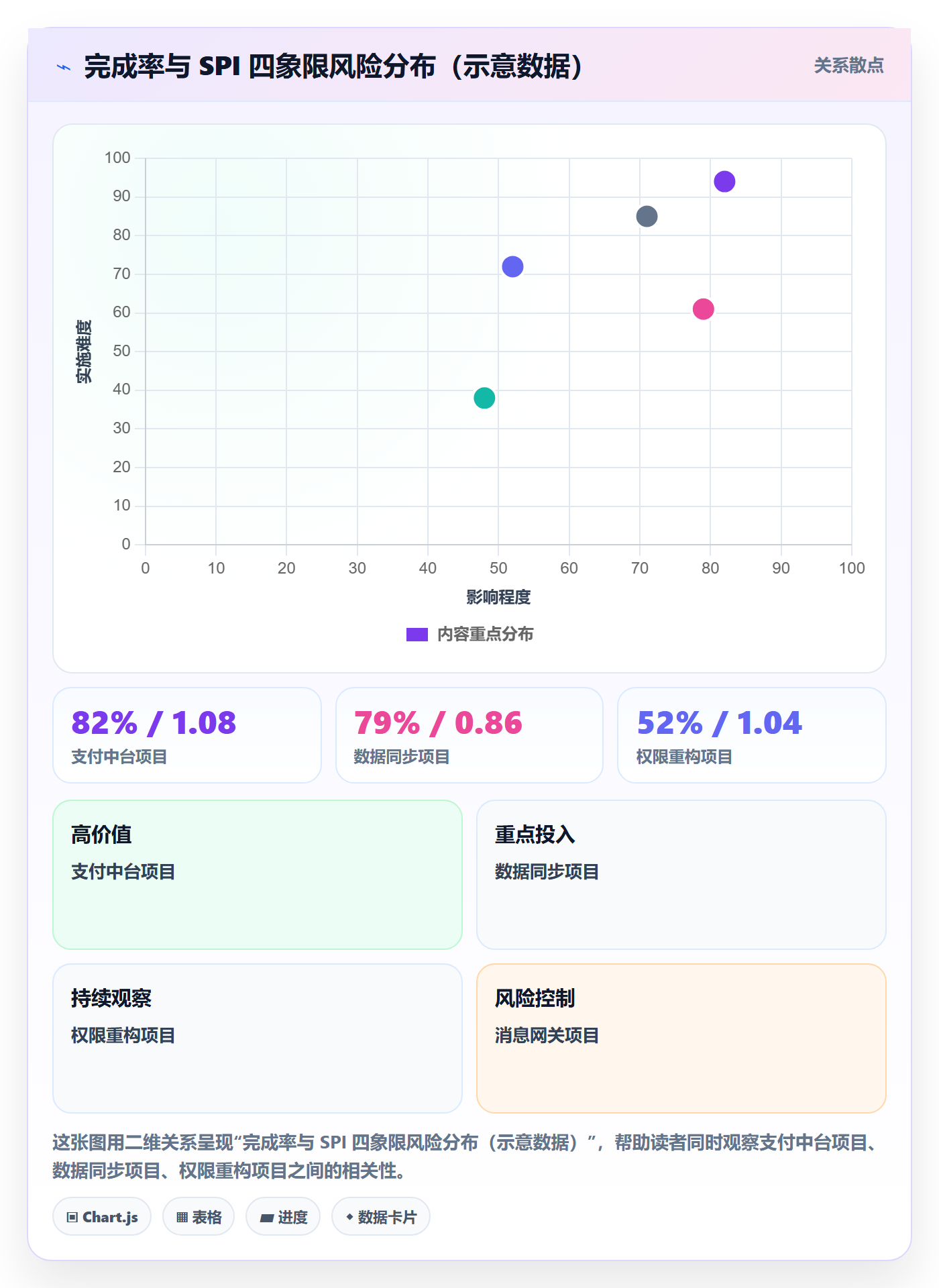Screen dimensions: 939x1288
Task: Click the 内容重点分布 legend label text
Action: click(x=485, y=635)
